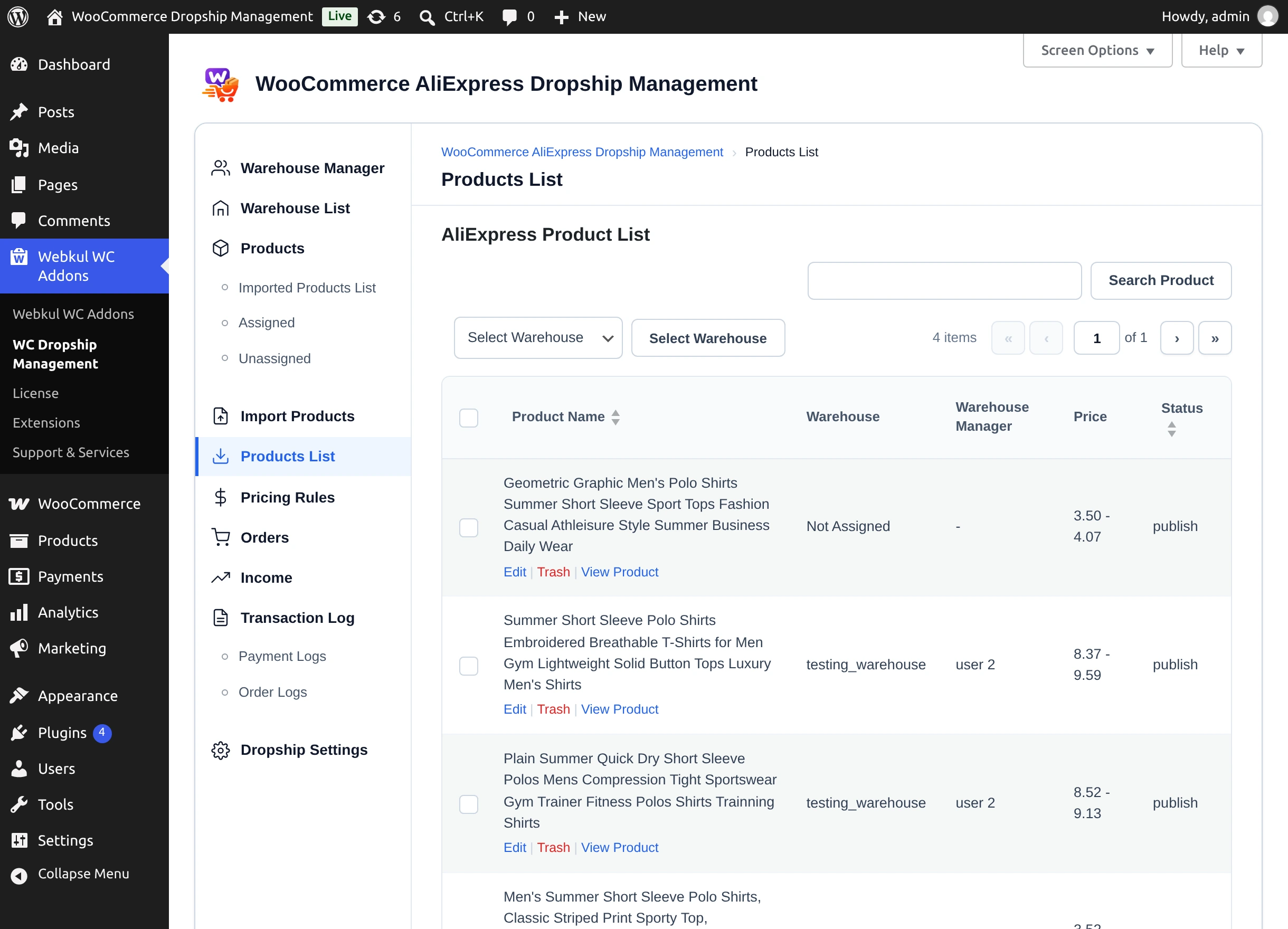Open Payment Logs submenu item
Screen dimensions: 1288x929
click(282, 656)
